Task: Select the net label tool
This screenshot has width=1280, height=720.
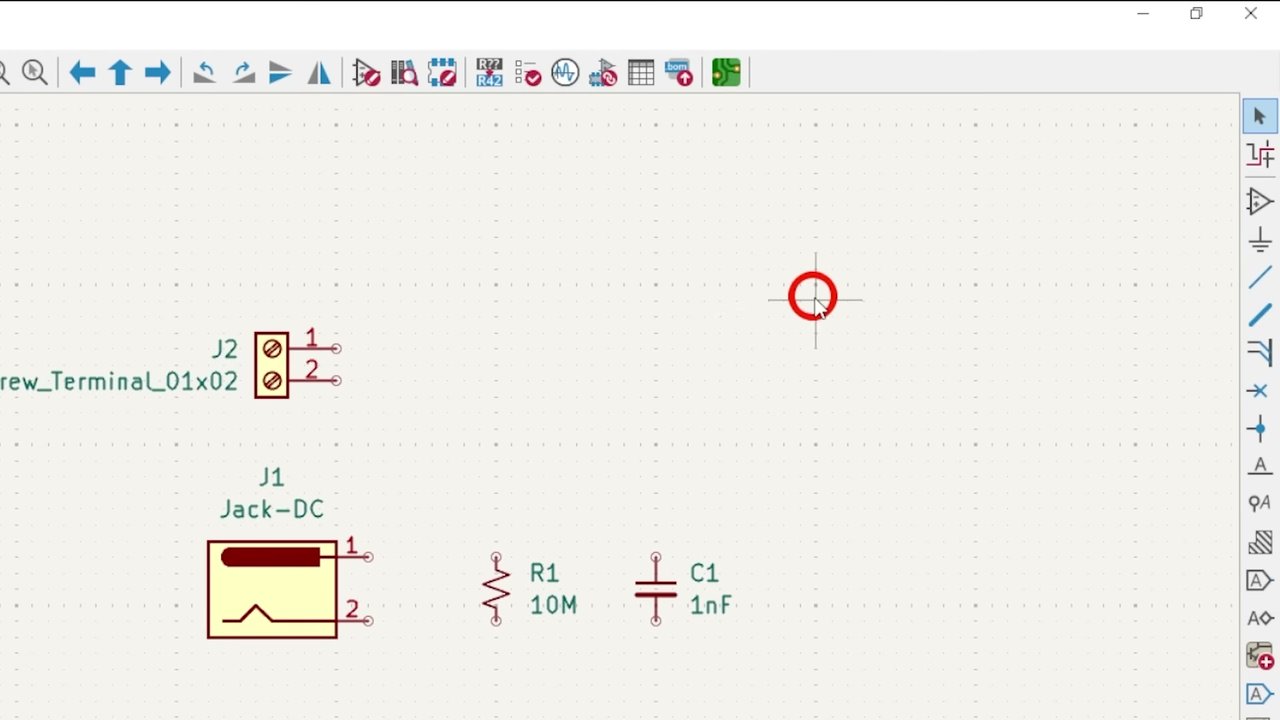Action: click(x=1259, y=466)
